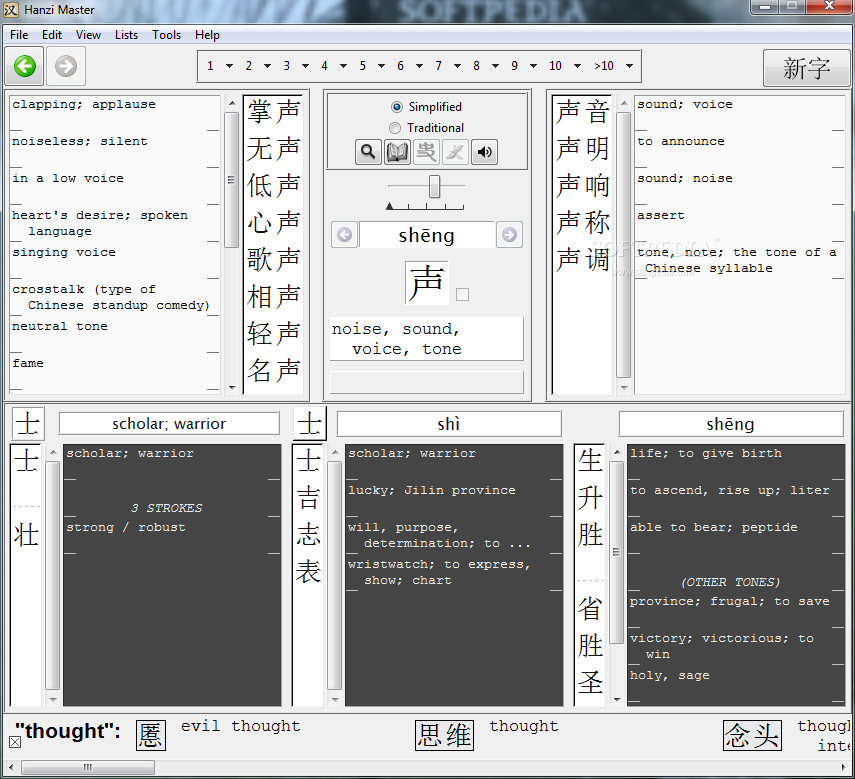Image resolution: width=855 pixels, height=779 pixels.
Task: Click 壮 in the radical character list
Action: 26,535
